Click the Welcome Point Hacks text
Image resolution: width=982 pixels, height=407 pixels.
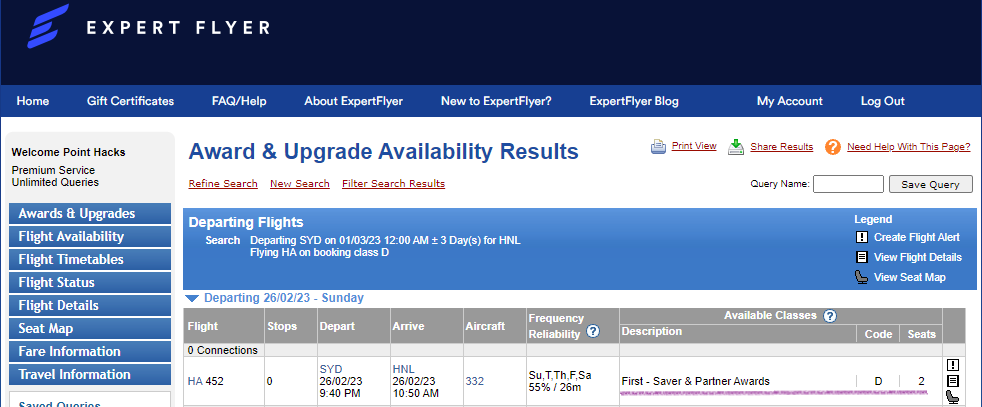(x=68, y=152)
